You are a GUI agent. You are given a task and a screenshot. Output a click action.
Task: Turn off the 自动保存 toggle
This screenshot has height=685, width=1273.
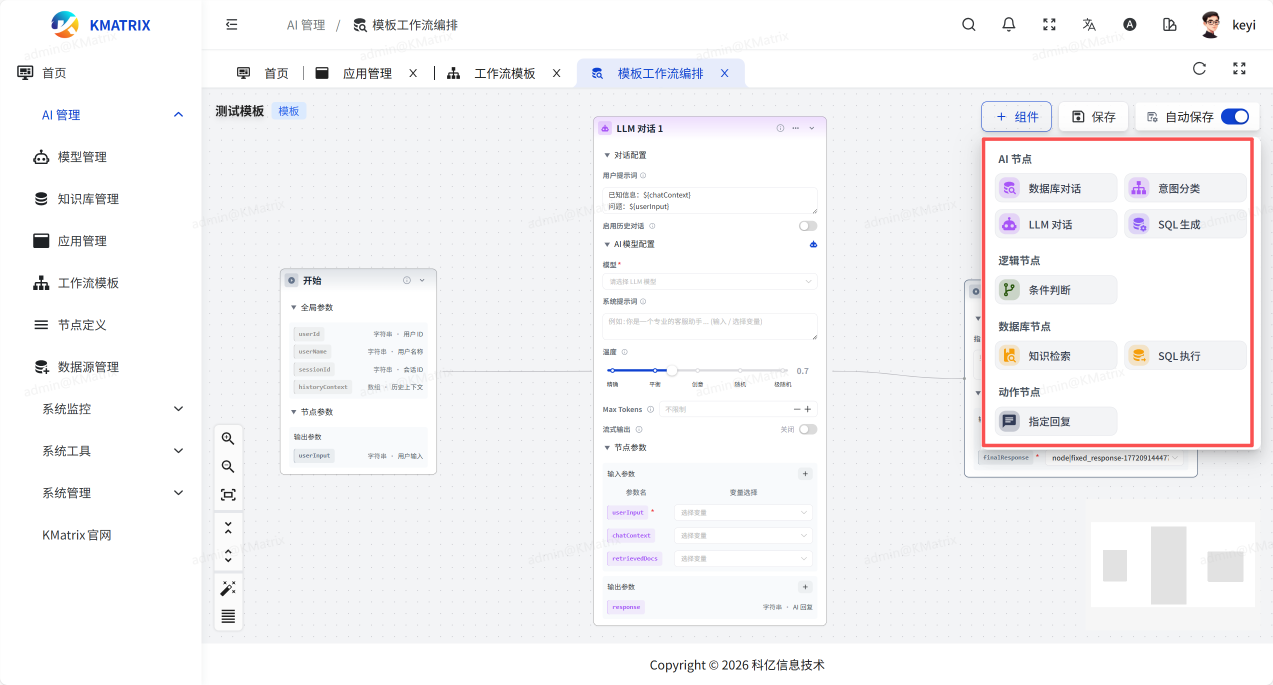(x=1234, y=117)
